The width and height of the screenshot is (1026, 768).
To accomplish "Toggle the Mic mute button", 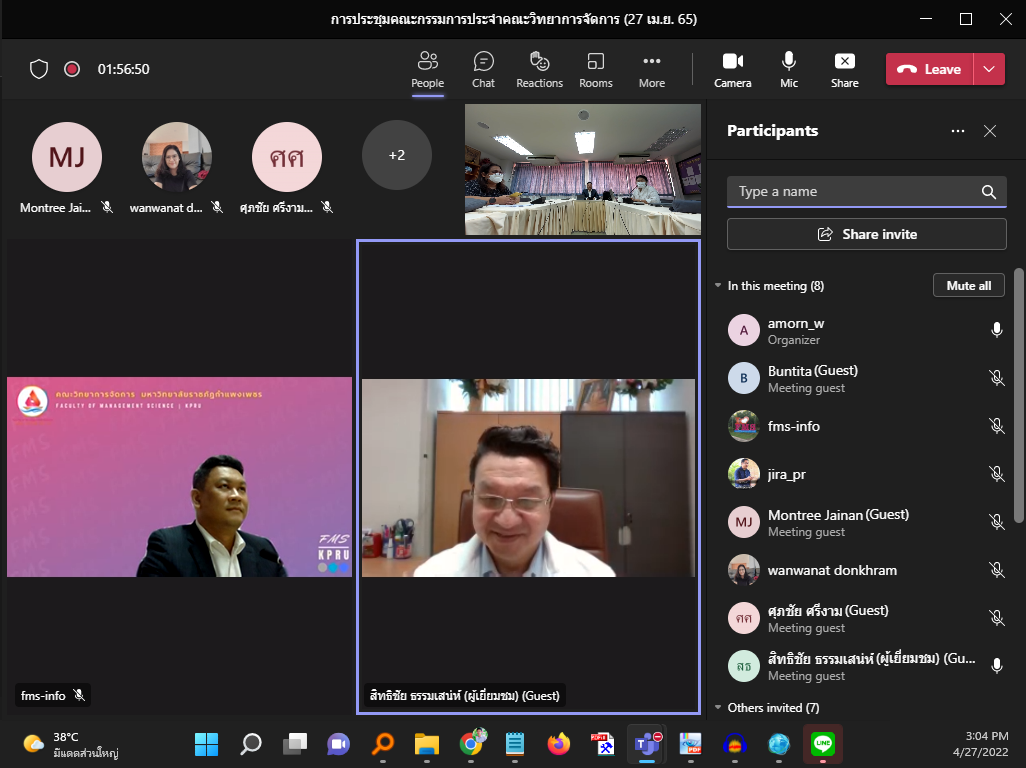I will [x=789, y=69].
